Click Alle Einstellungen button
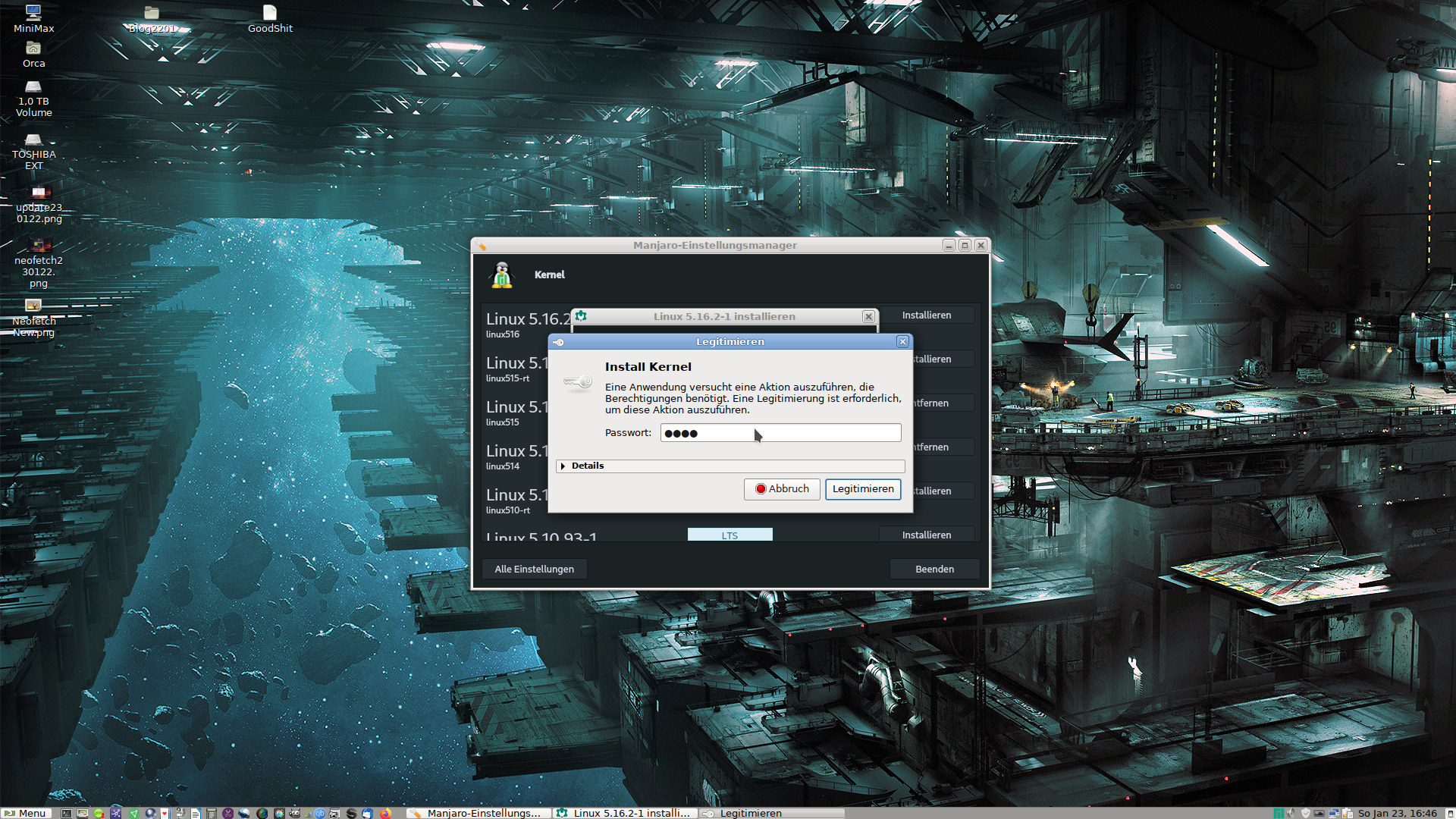The width and height of the screenshot is (1456, 819). point(535,569)
